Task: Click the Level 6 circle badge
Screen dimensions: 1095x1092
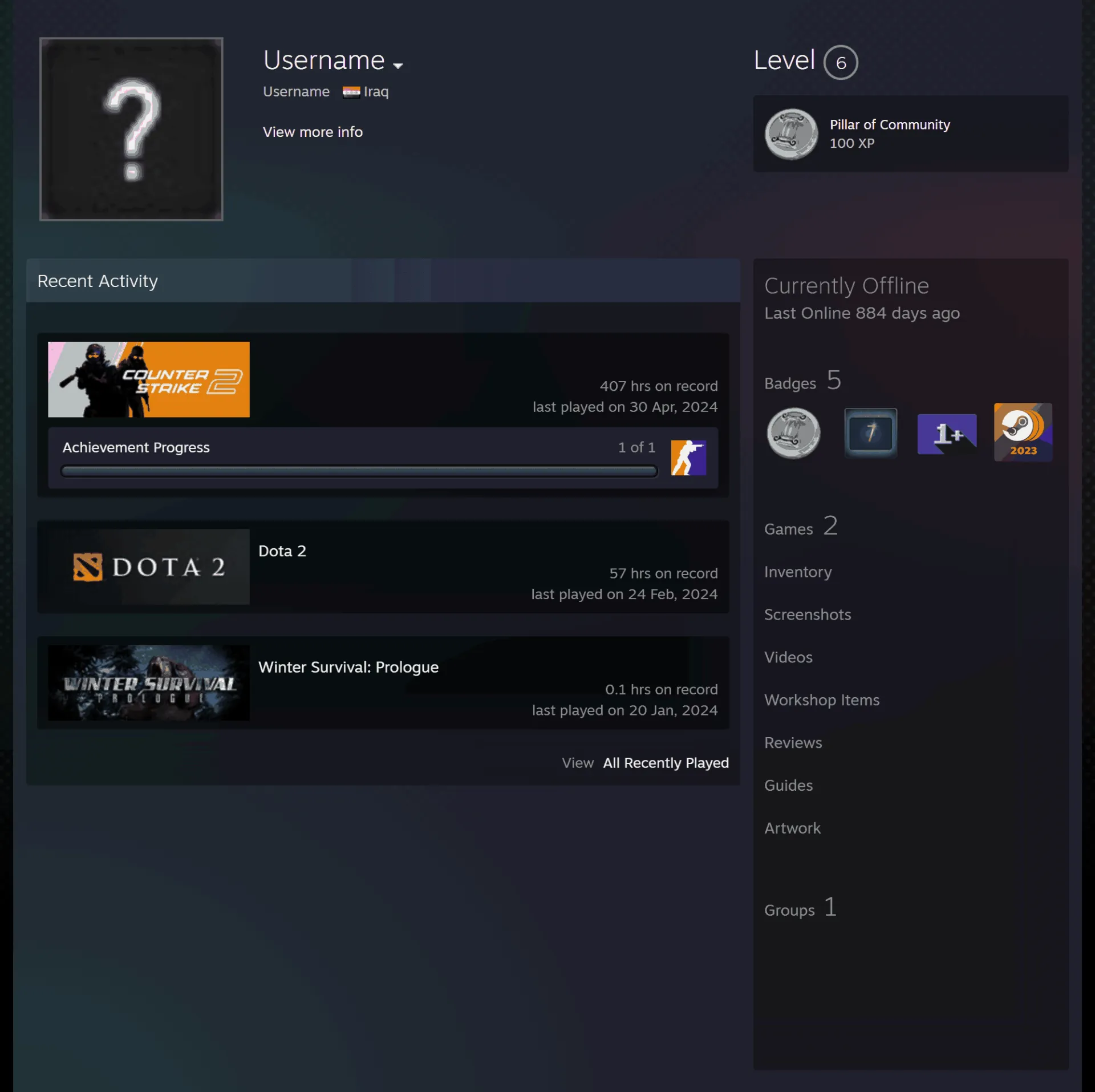Action: pyautogui.click(x=841, y=62)
